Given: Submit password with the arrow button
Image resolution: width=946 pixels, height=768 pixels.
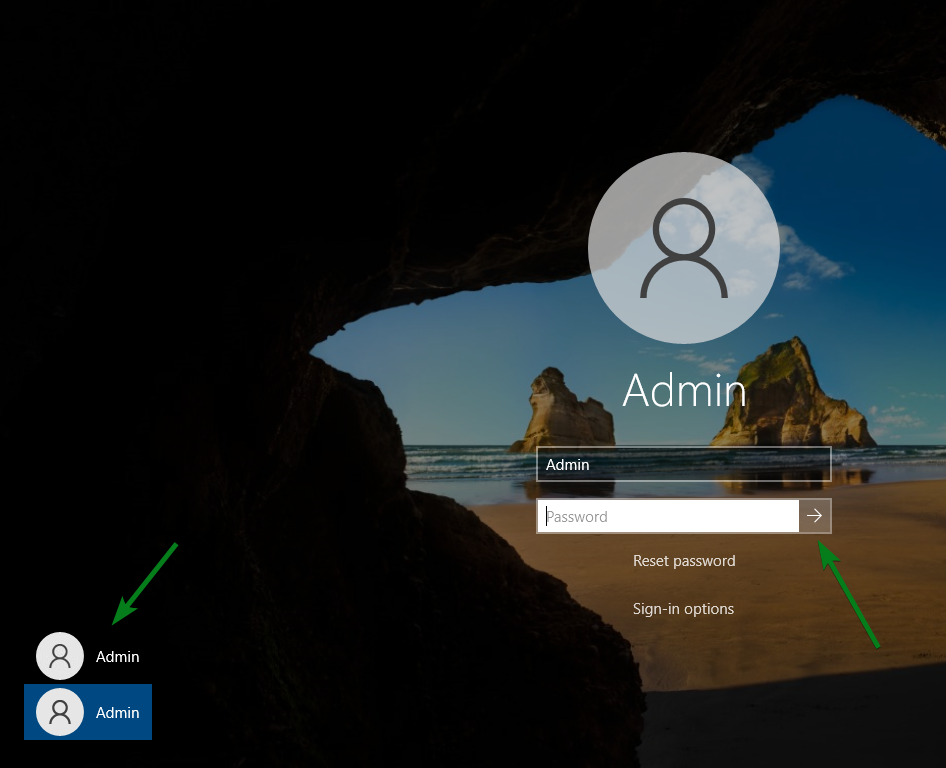Looking at the screenshot, I should [815, 516].
